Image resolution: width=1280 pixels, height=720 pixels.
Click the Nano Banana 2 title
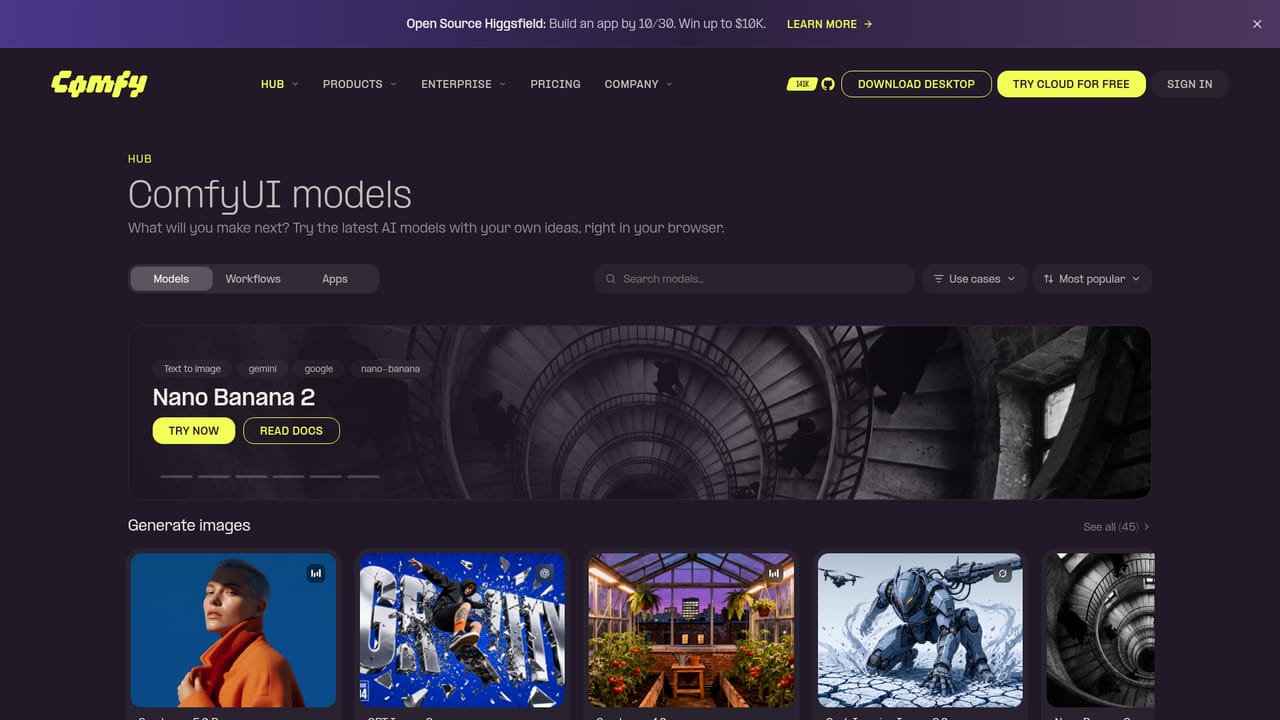(234, 397)
